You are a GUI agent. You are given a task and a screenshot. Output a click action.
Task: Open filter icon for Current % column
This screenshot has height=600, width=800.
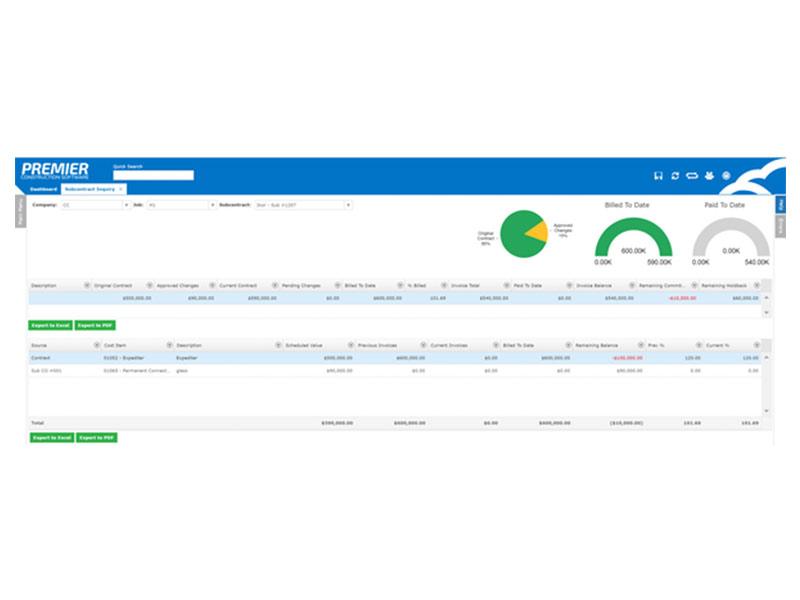pos(757,345)
